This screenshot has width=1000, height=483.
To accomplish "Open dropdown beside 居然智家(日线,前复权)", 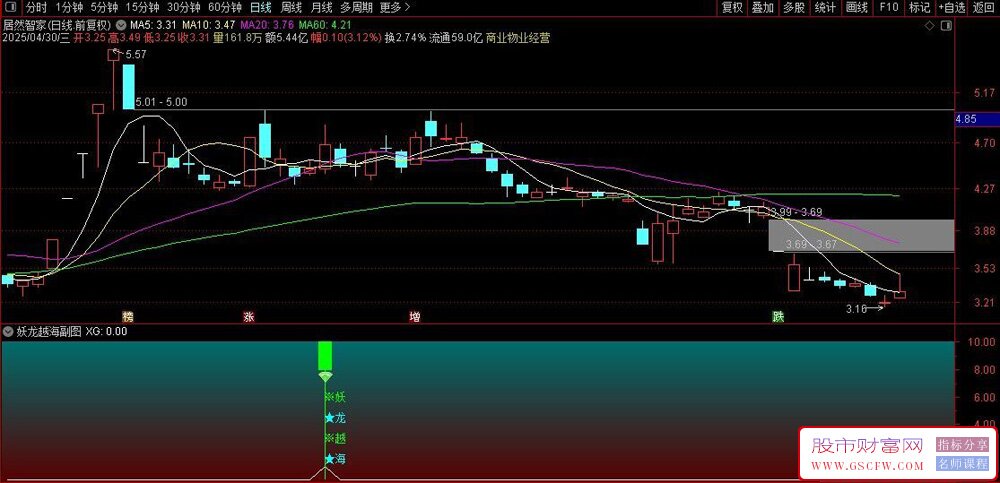I will (x=121, y=25).
